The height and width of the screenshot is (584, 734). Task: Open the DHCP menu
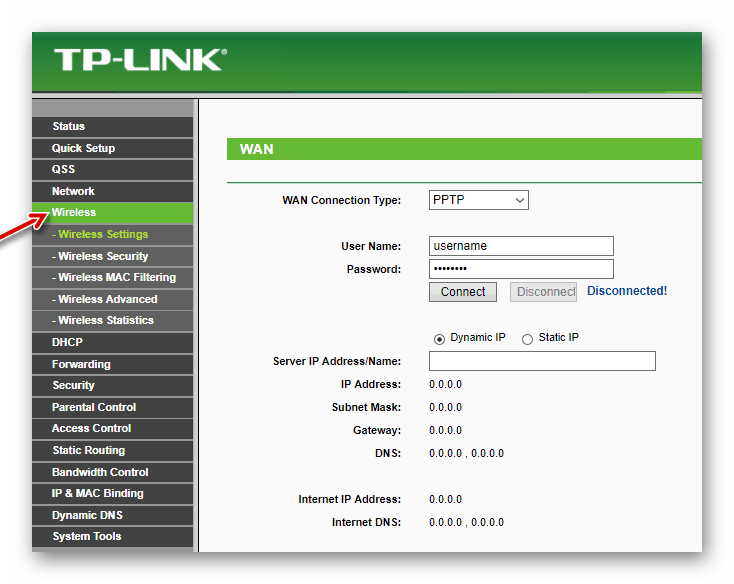tap(112, 343)
